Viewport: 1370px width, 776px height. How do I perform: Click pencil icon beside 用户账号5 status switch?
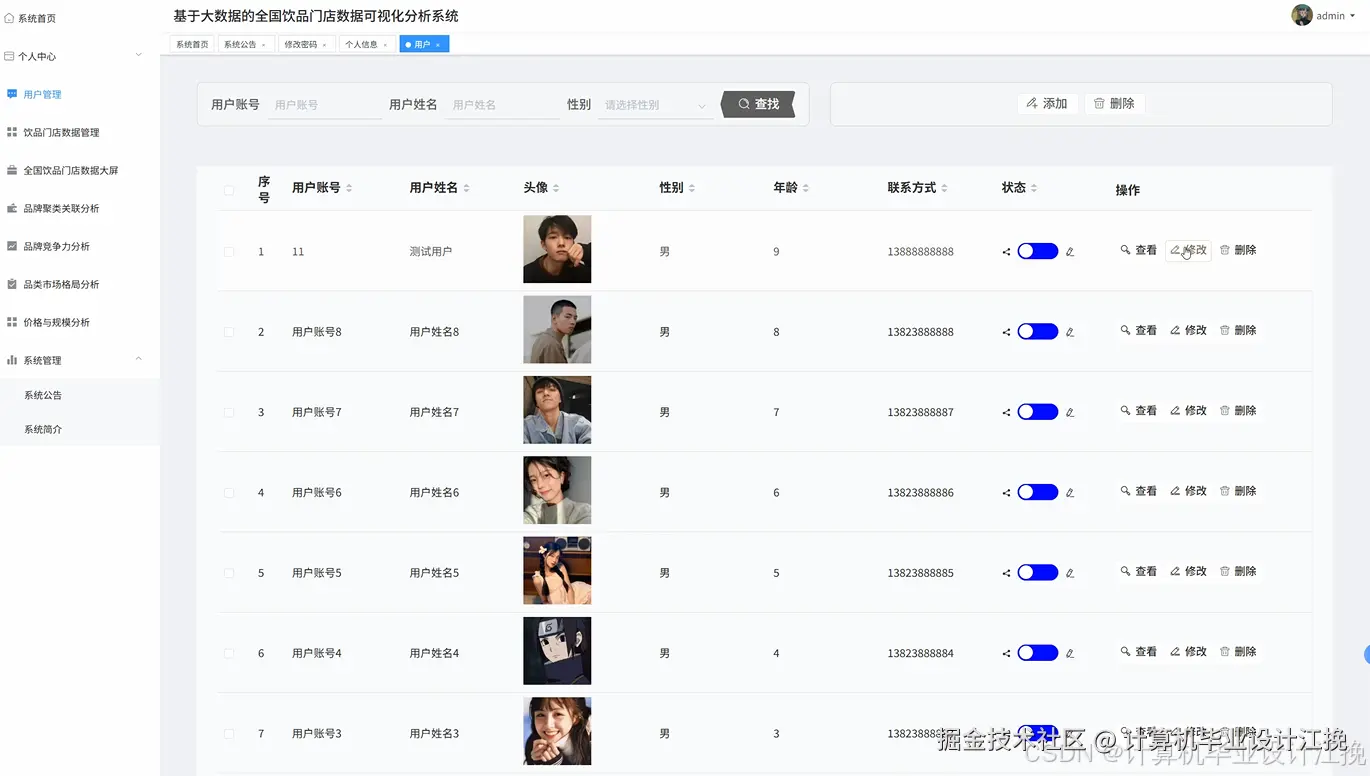coord(1070,573)
